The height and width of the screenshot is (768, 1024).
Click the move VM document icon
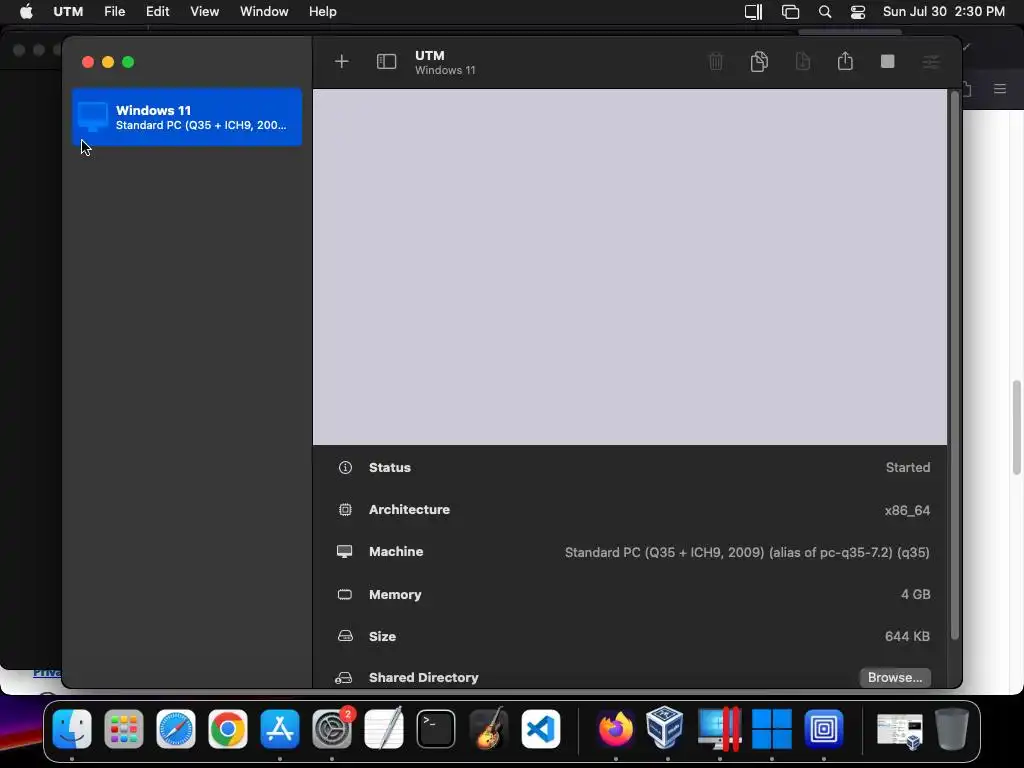pyautogui.click(x=803, y=61)
